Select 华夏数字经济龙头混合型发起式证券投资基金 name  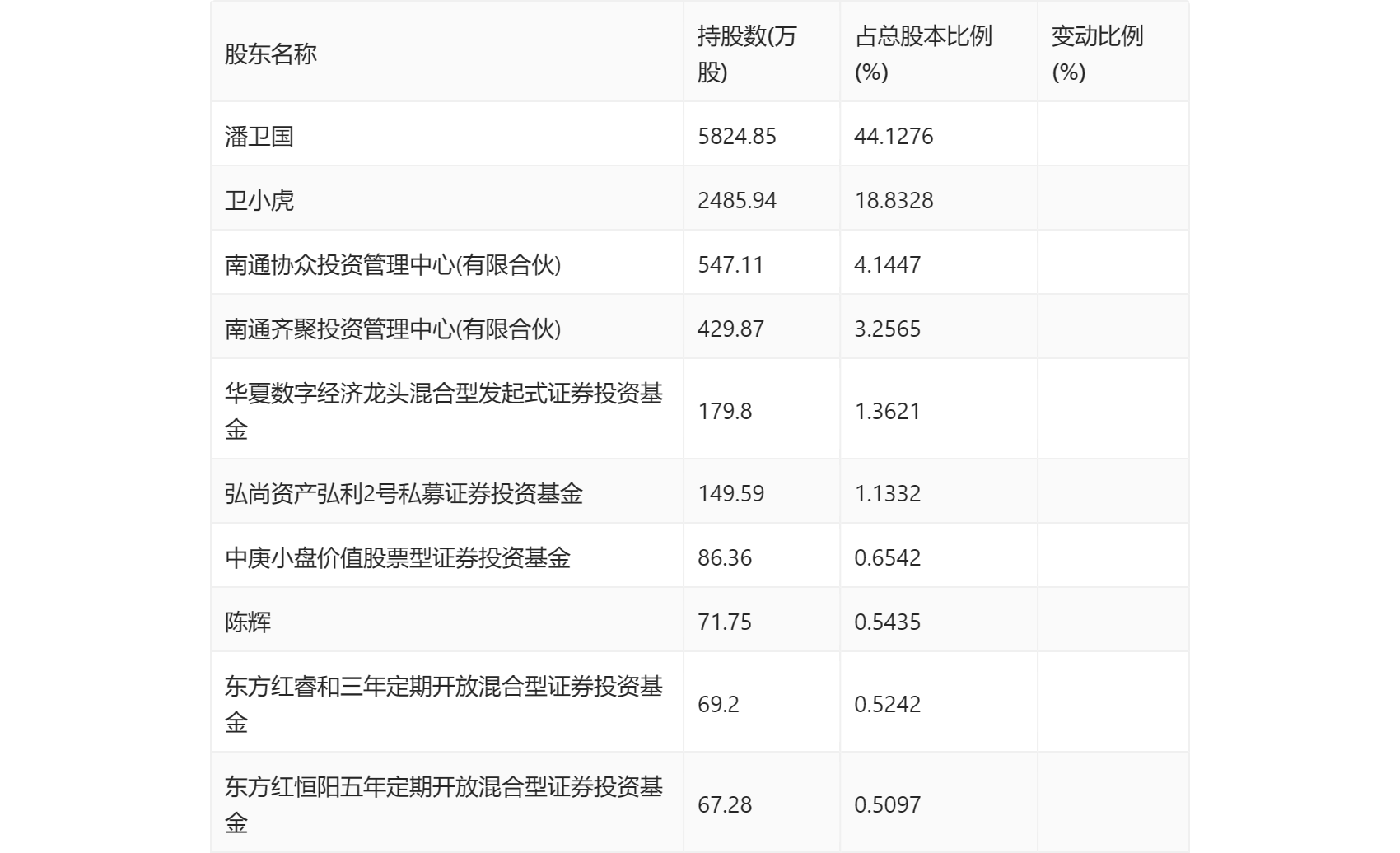coord(444,411)
